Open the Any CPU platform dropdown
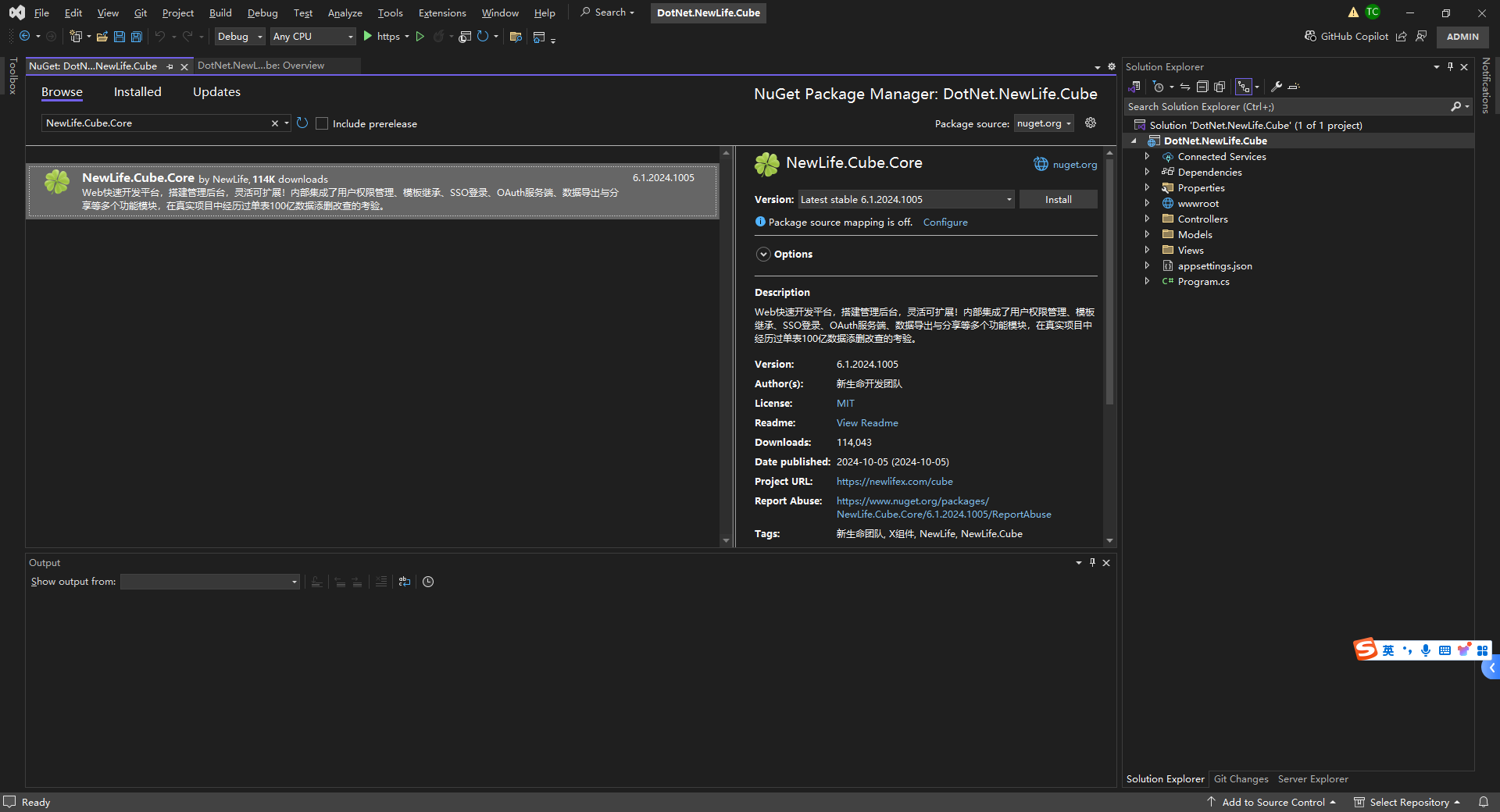 pyautogui.click(x=313, y=37)
